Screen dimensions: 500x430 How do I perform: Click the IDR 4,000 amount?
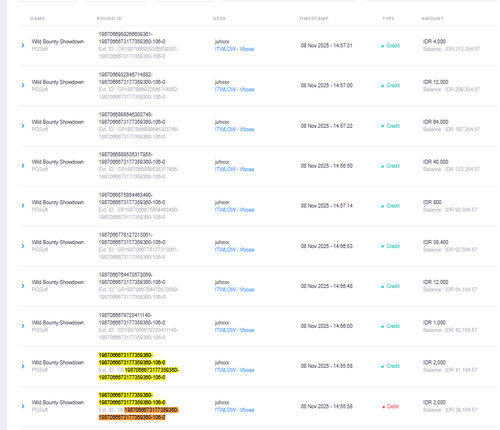point(434,41)
